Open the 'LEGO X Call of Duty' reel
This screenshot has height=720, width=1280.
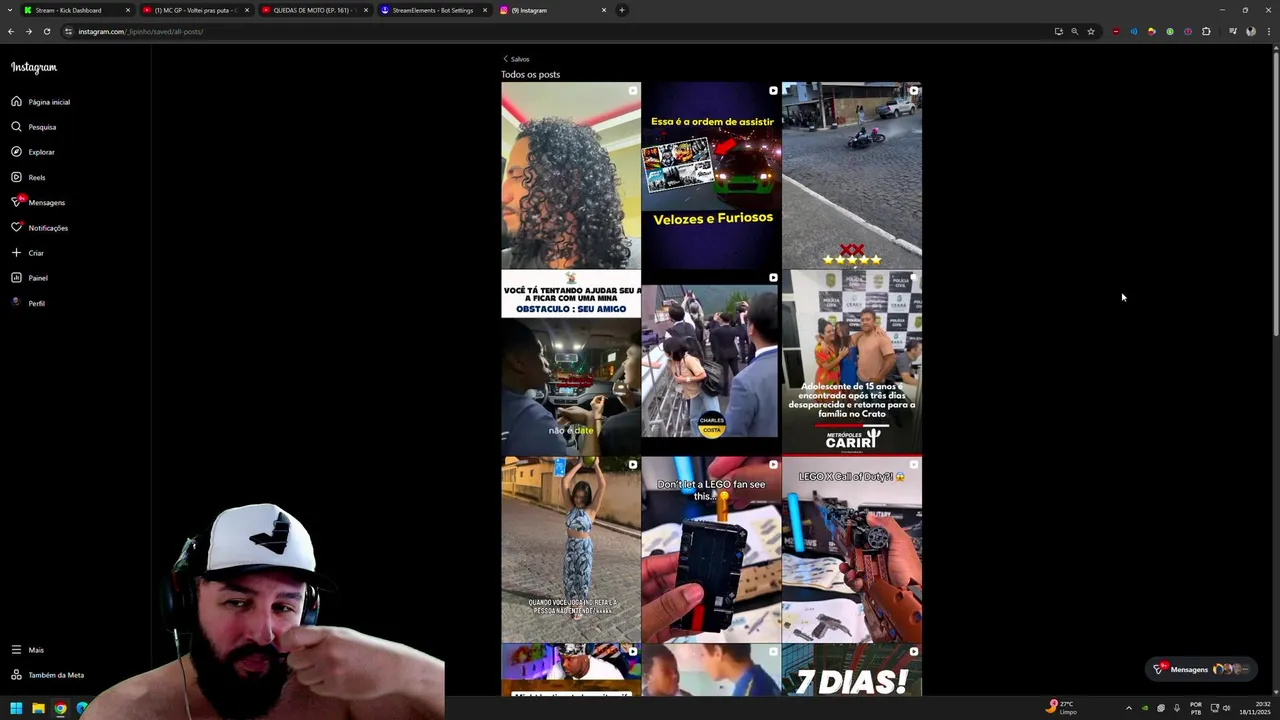coord(852,550)
